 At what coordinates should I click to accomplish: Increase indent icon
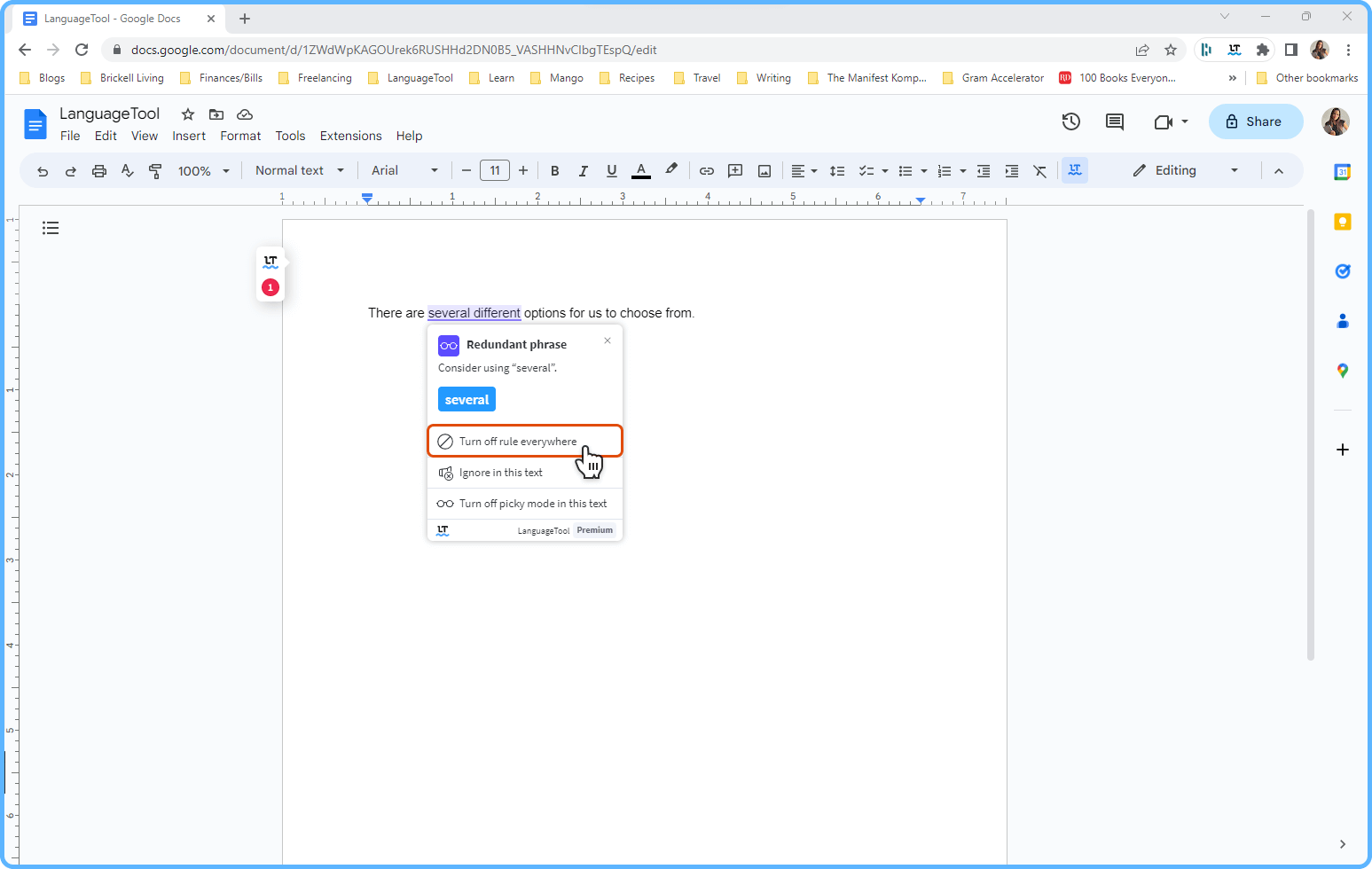1012,171
